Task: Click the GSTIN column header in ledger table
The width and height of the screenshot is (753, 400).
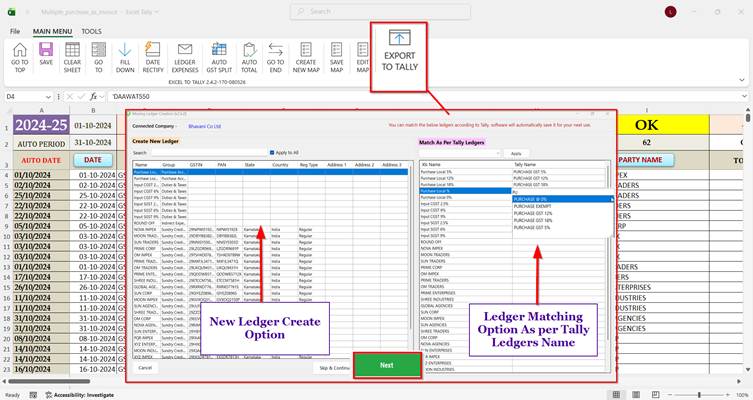Action: click(x=201, y=165)
